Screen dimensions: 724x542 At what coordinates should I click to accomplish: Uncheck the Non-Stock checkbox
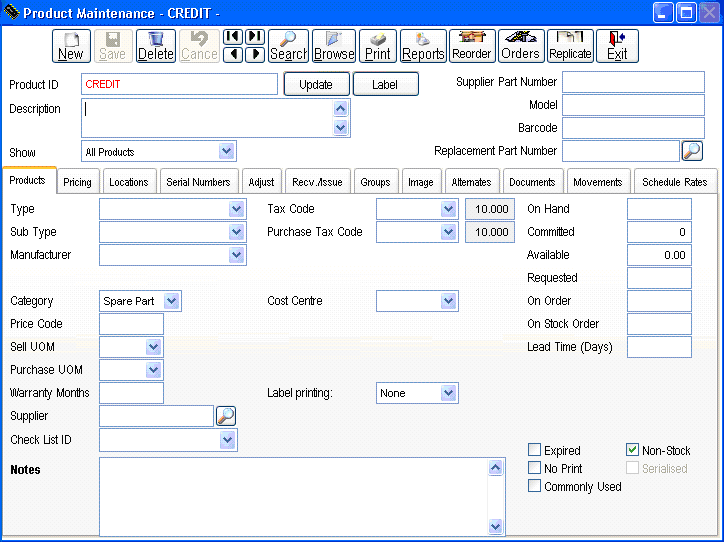pos(632,451)
